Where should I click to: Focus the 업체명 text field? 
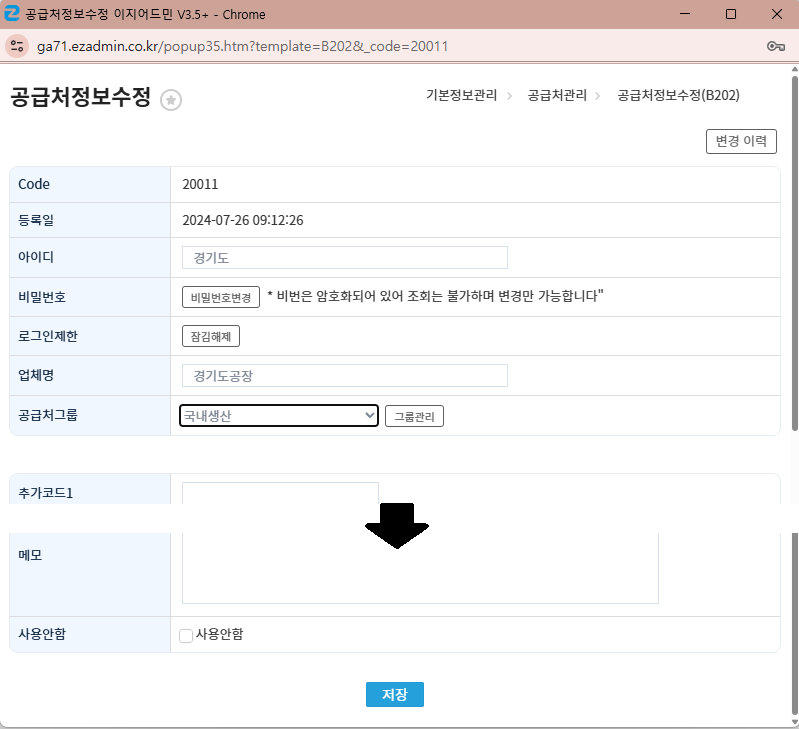pyautogui.click(x=344, y=375)
